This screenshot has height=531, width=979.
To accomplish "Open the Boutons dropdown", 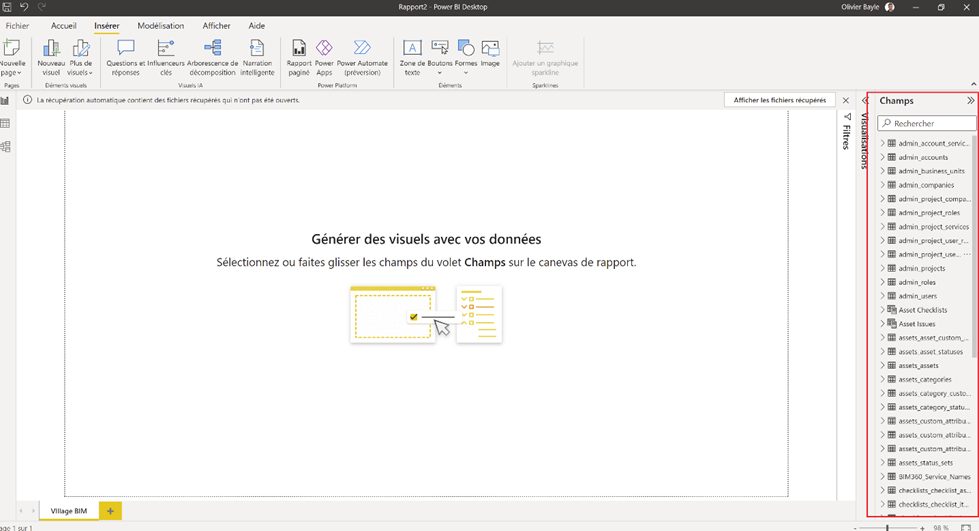I will 440,57.
